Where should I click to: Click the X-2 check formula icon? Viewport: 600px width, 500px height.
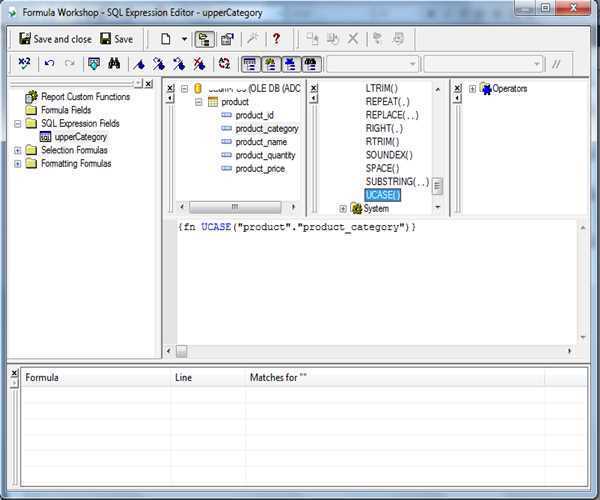point(25,64)
